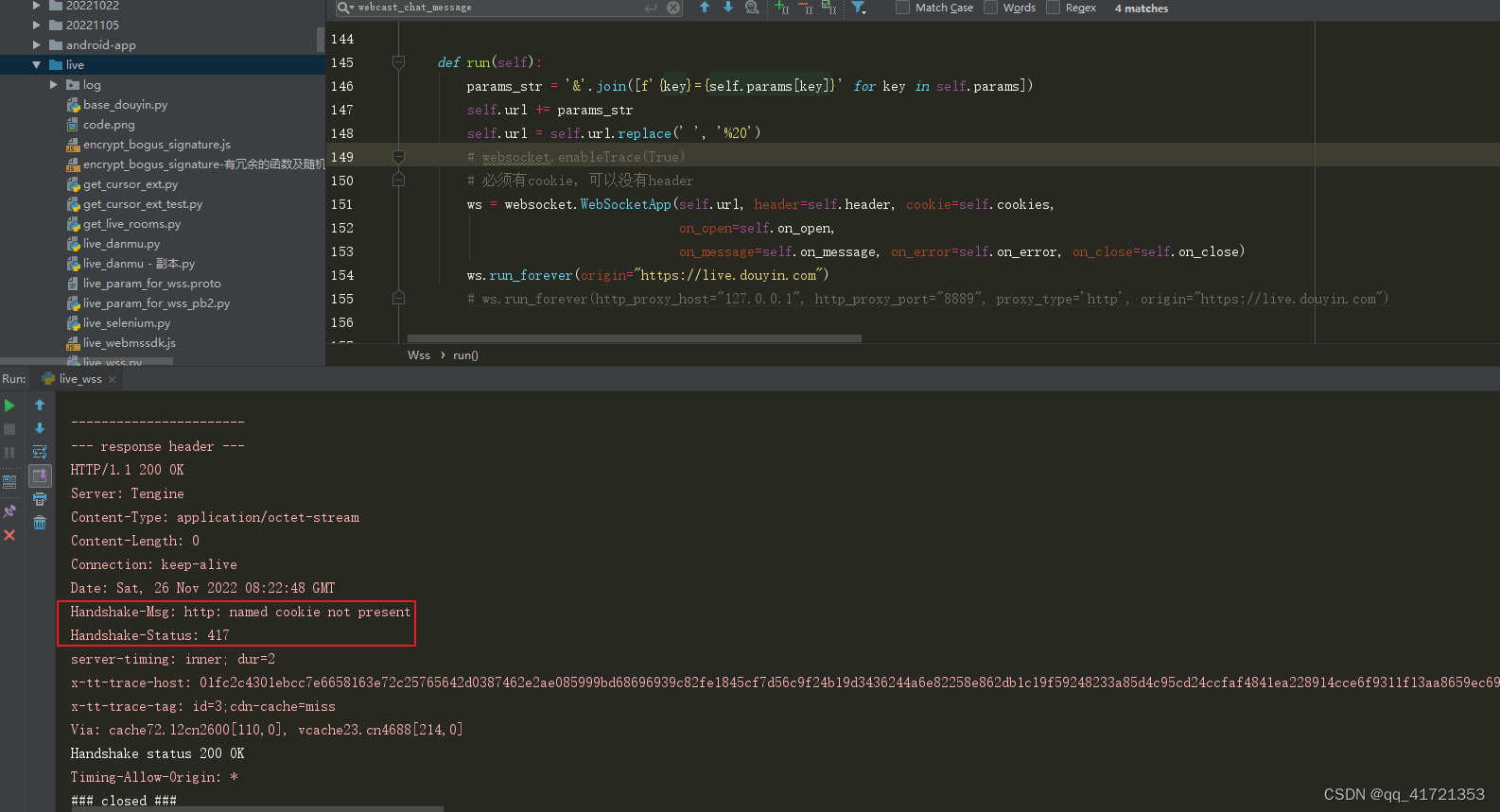Toggle fold marker at line 155
Screen dimensions: 1500x812
[x=398, y=299]
